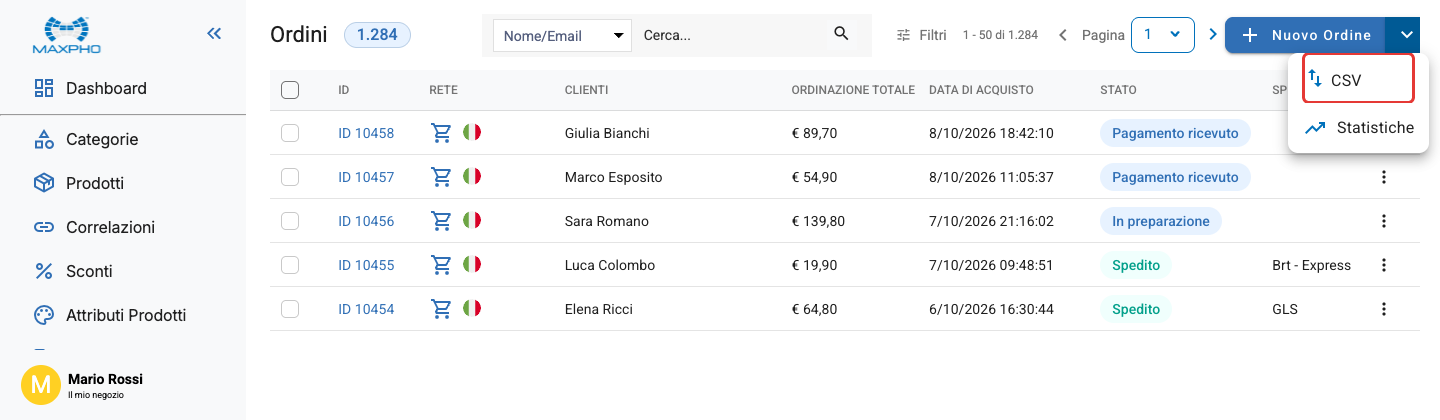Open order link ID 10456
This screenshot has height=420, width=1440.
click(366, 221)
